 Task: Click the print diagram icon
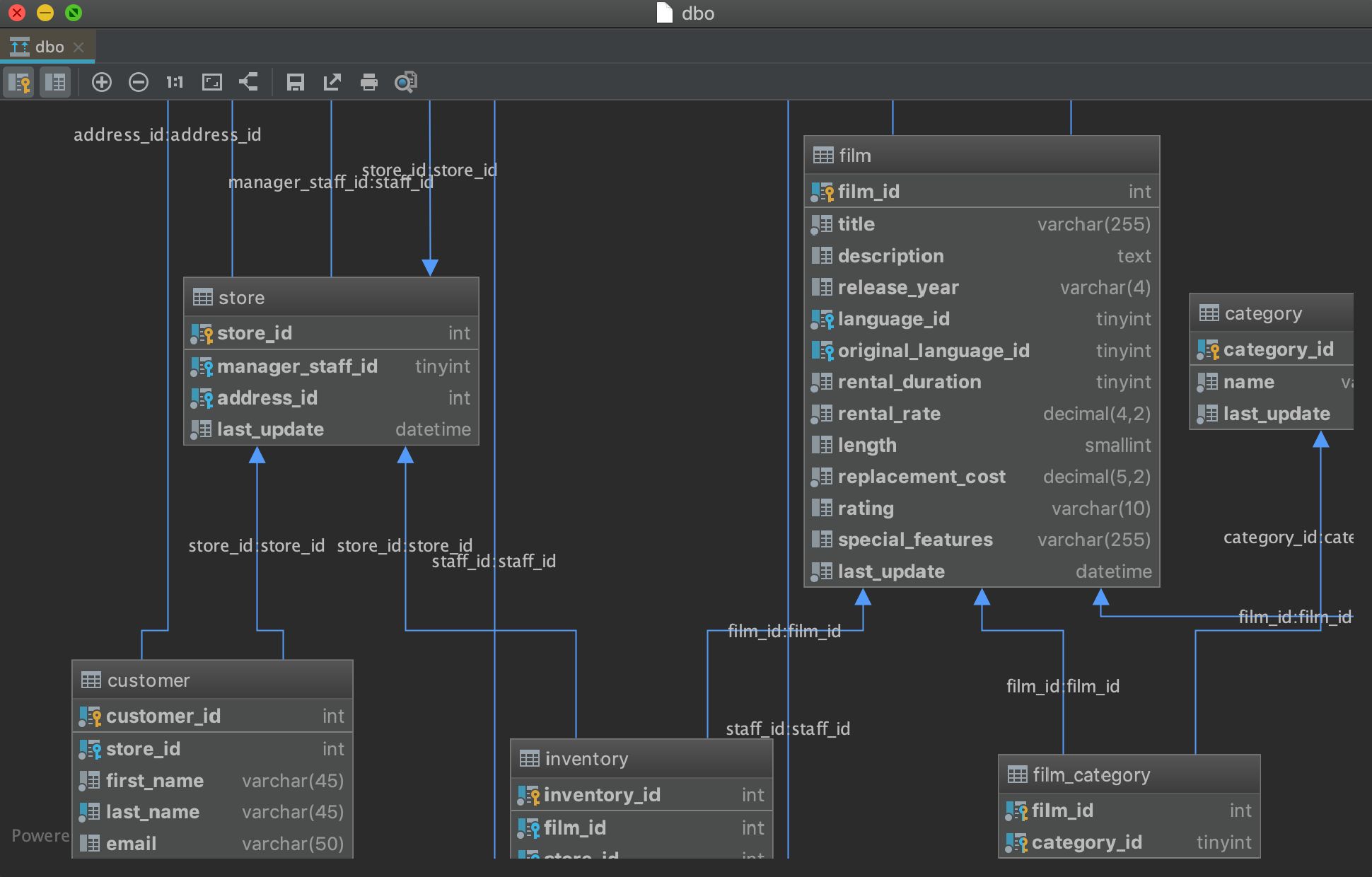pyautogui.click(x=369, y=82)
